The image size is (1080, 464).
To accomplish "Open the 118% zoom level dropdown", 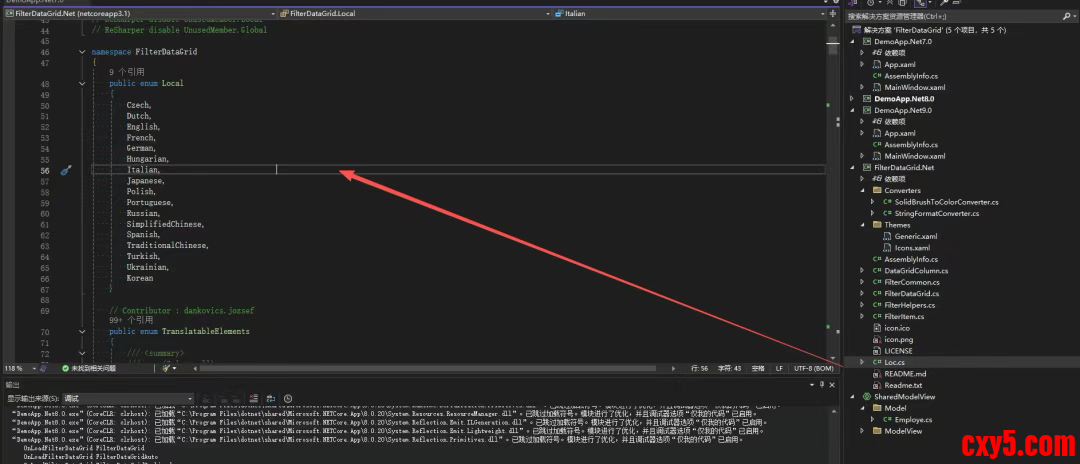I will pyautogui.click(x=18, y=368).
